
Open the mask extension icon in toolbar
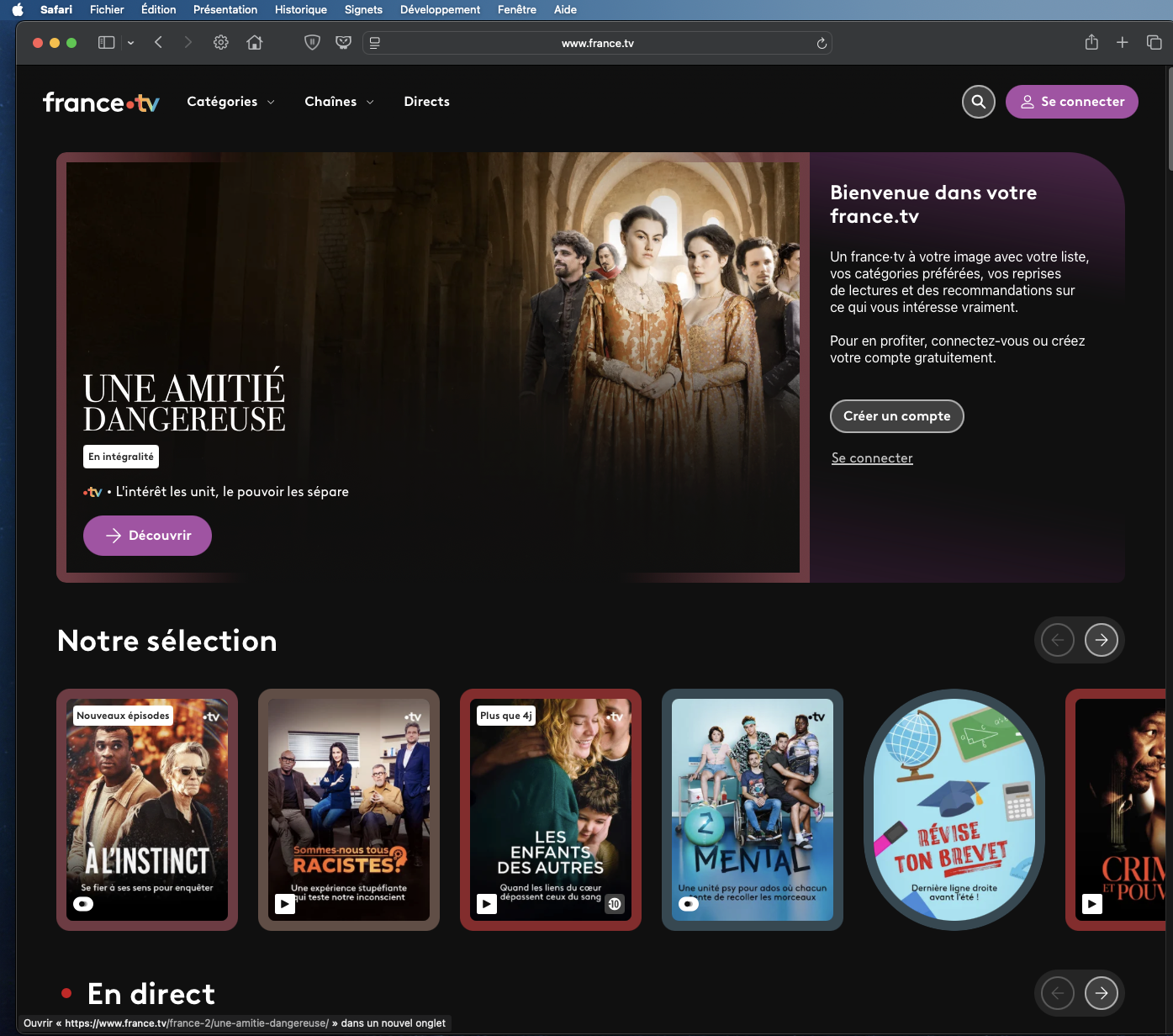(343, 43)
